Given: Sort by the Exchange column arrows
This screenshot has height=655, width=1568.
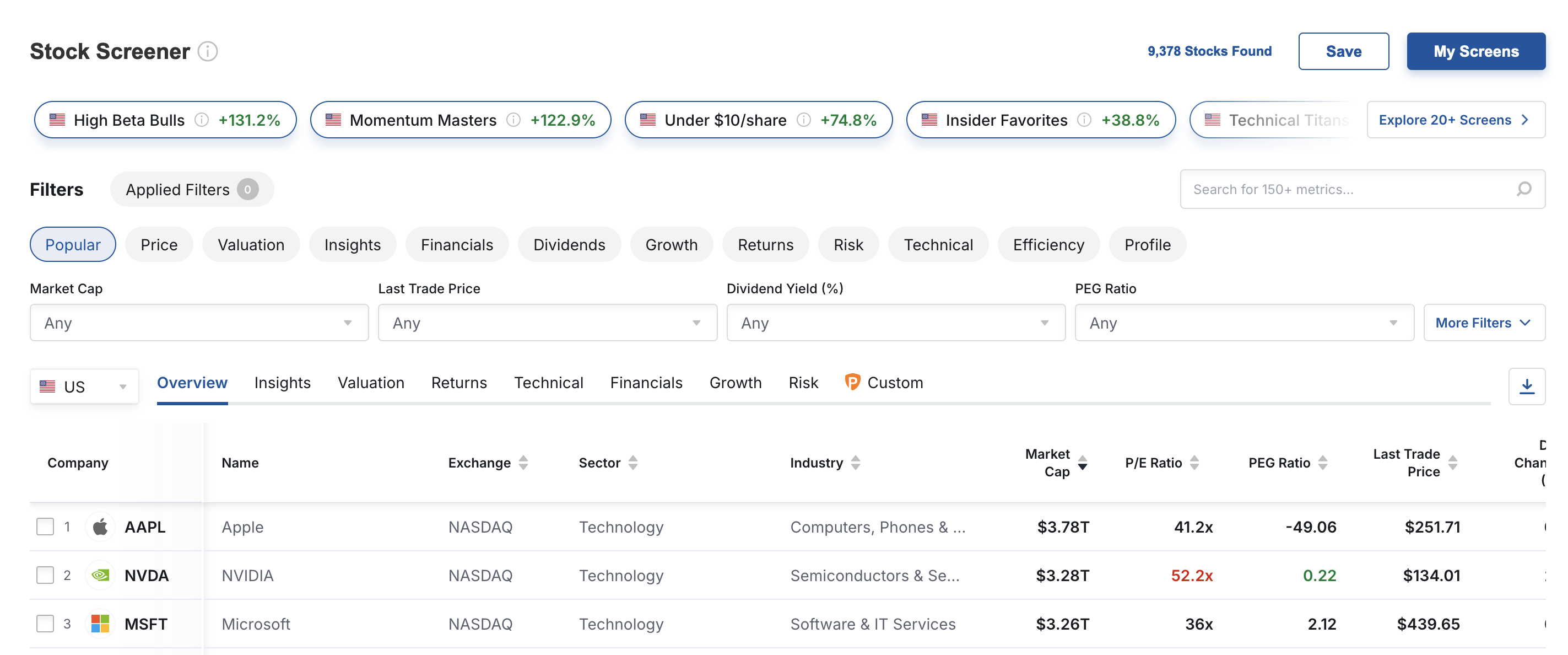Looking at the screenshot, I should (523, 463).
